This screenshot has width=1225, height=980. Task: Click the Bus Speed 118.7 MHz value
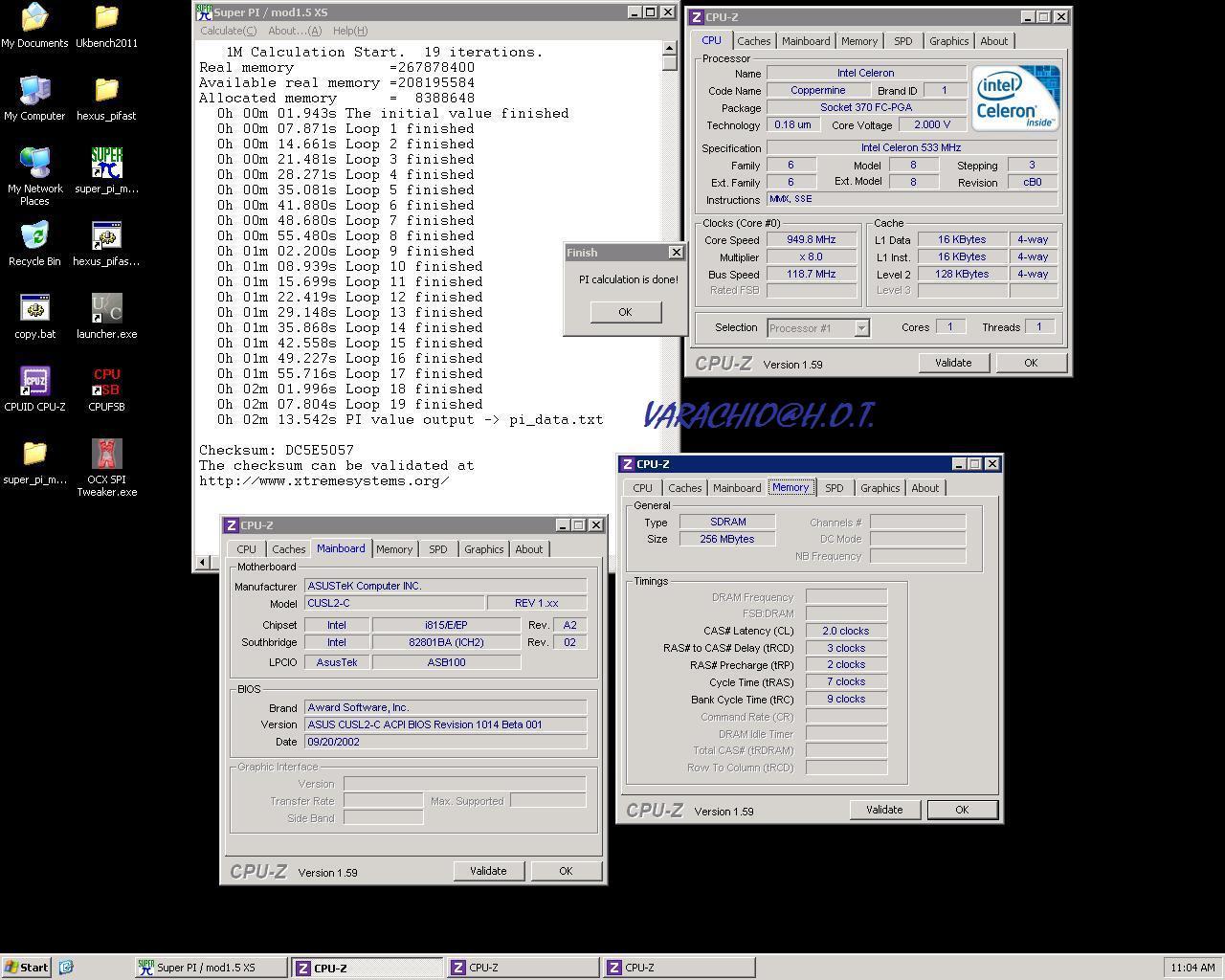pyautogui.click(x=812, y=275)
